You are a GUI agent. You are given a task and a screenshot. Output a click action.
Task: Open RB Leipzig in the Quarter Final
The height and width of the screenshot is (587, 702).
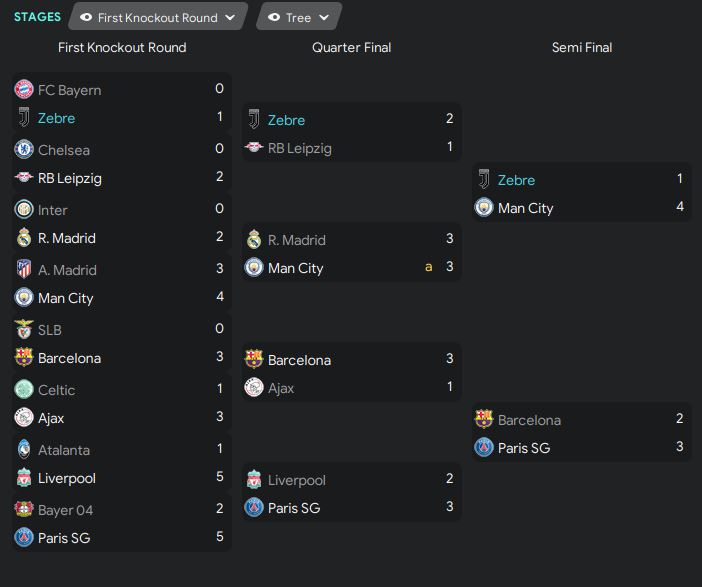pos(299,148)
